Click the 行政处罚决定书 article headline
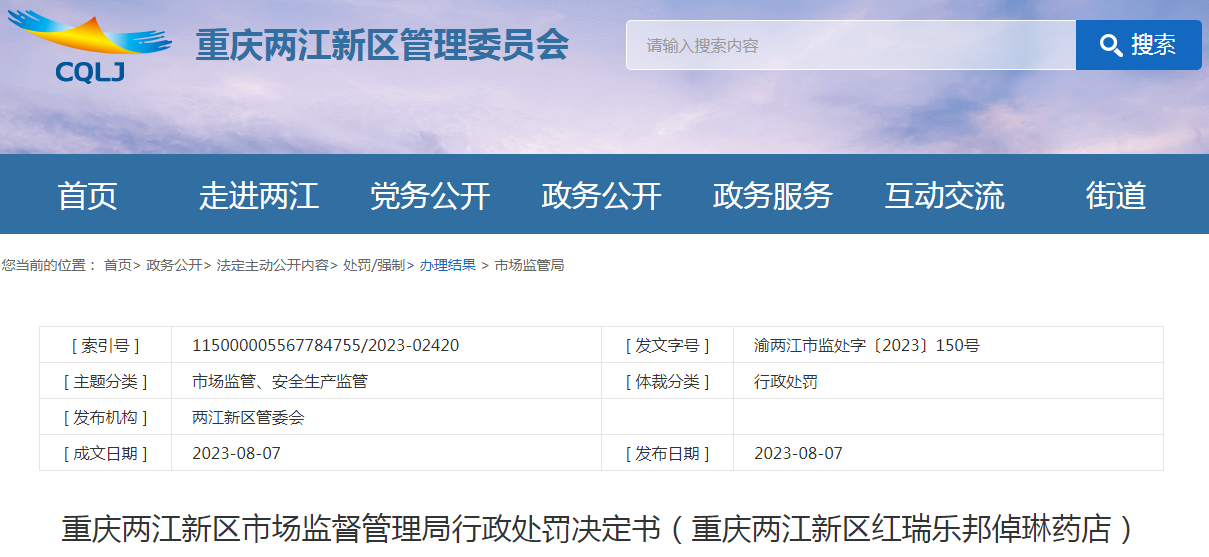 (600, 528)
